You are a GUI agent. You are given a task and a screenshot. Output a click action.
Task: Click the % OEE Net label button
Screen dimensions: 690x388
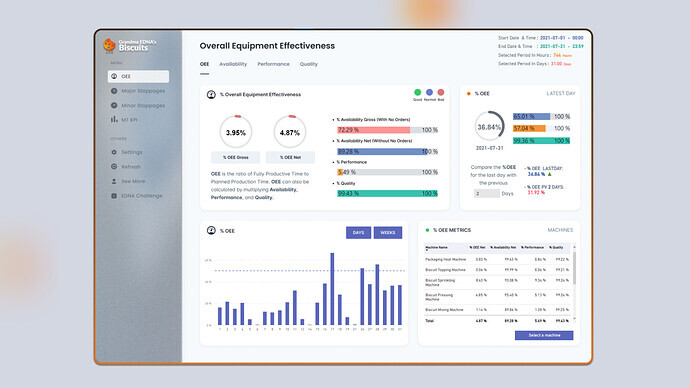(290, 157)
